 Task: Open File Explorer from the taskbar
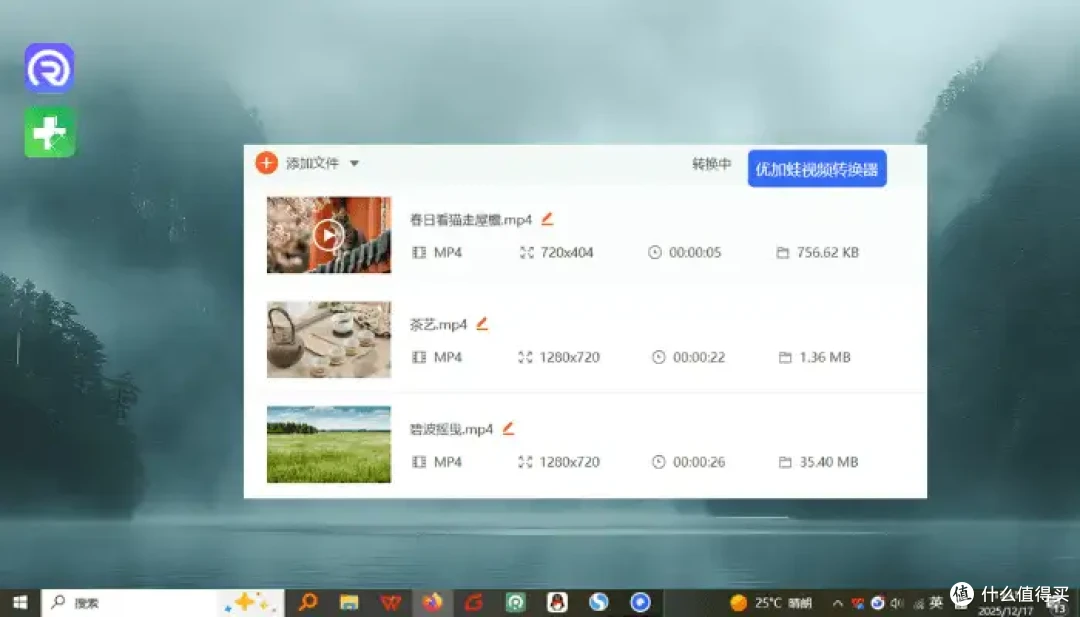point(349,603)
